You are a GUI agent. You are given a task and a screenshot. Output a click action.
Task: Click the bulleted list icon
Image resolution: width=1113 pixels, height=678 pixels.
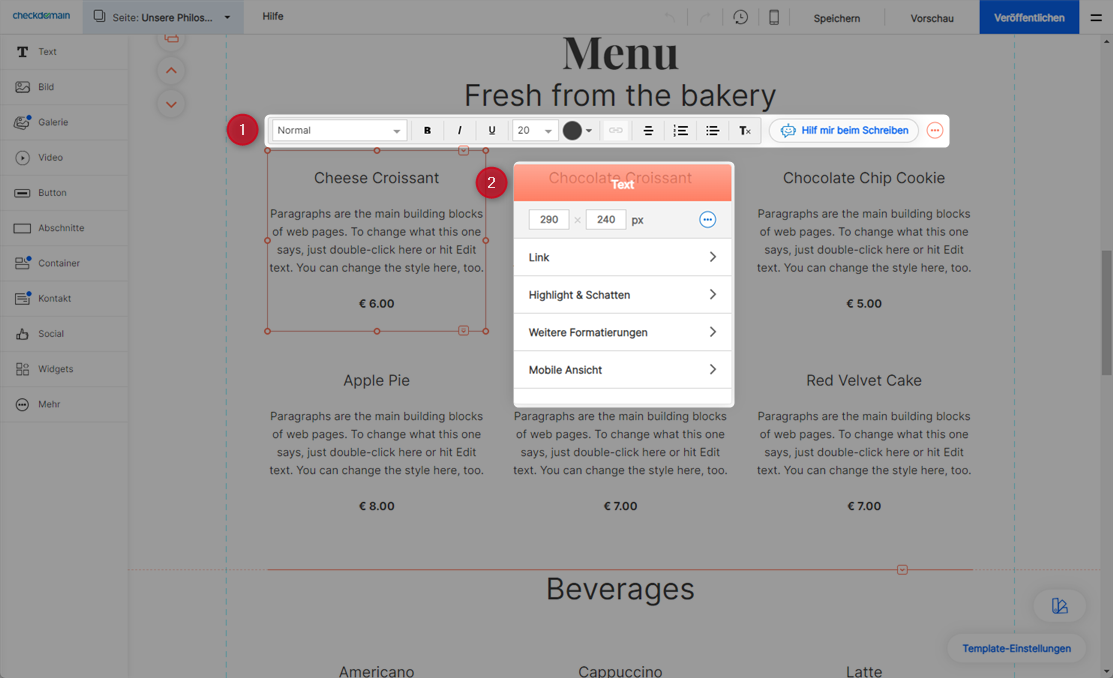point(712,131)
